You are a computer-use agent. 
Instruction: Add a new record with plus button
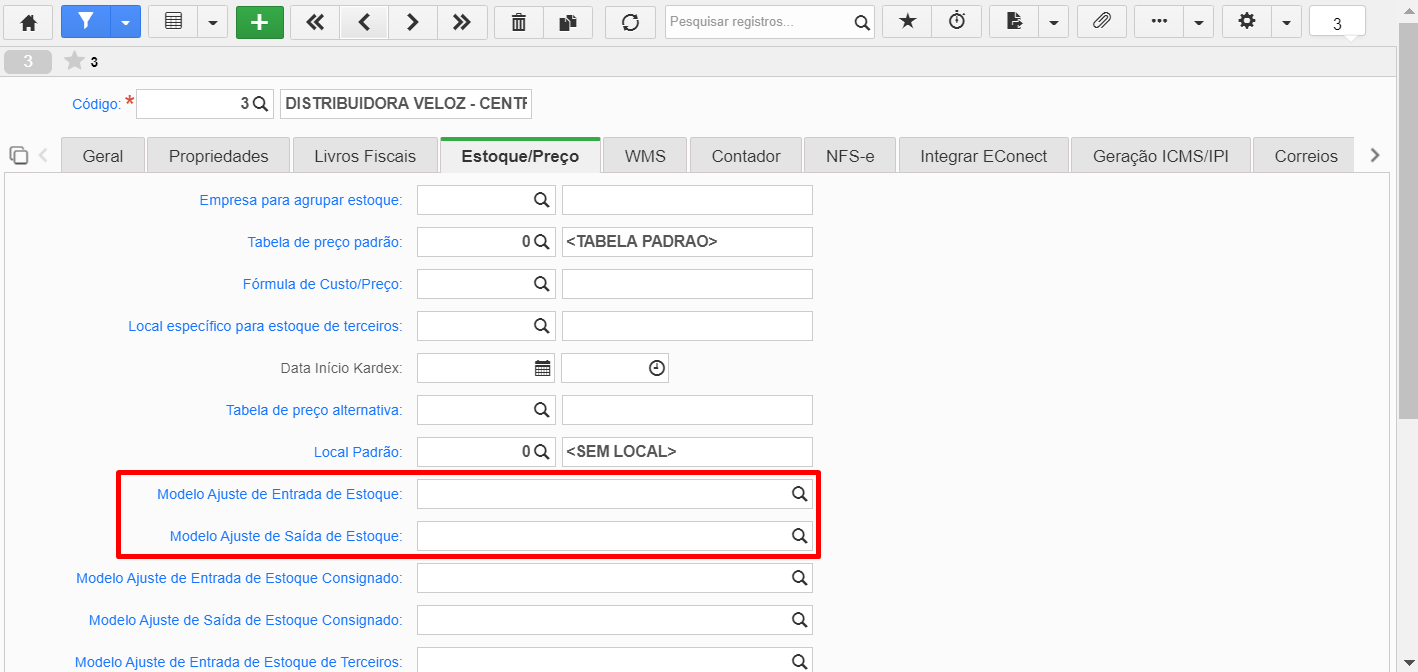tap(260, 22)
